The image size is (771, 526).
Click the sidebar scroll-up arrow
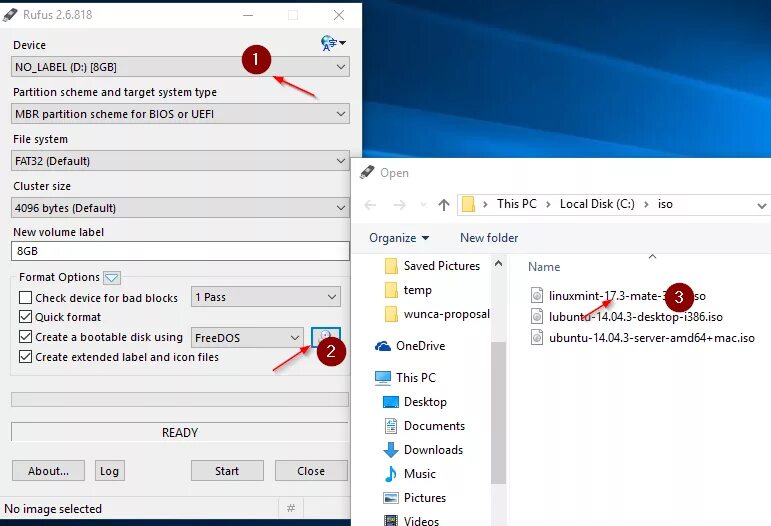click(498, 263)
